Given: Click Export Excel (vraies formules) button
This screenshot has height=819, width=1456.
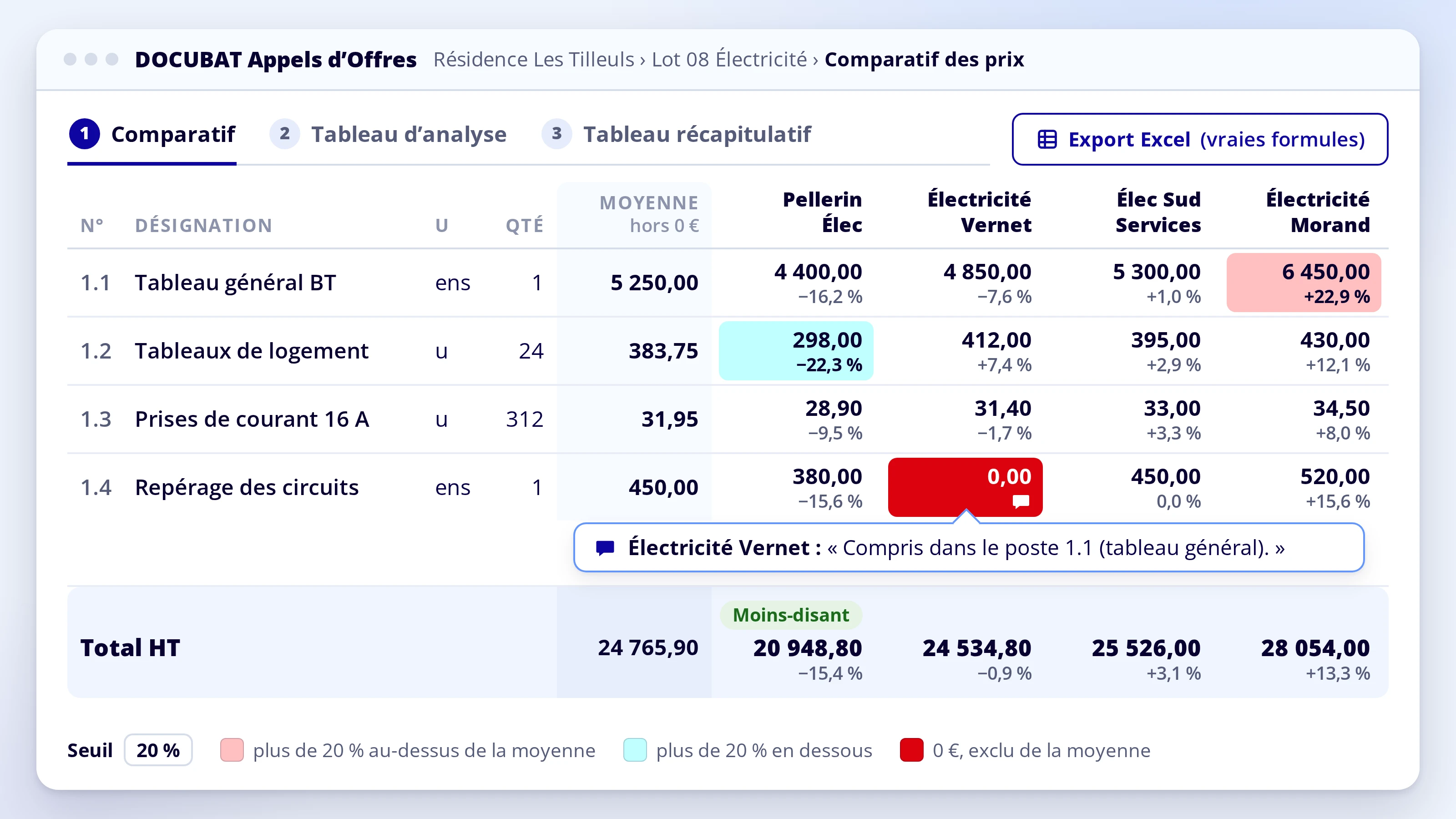Looking at the screenshot, I should (1200, 139).
